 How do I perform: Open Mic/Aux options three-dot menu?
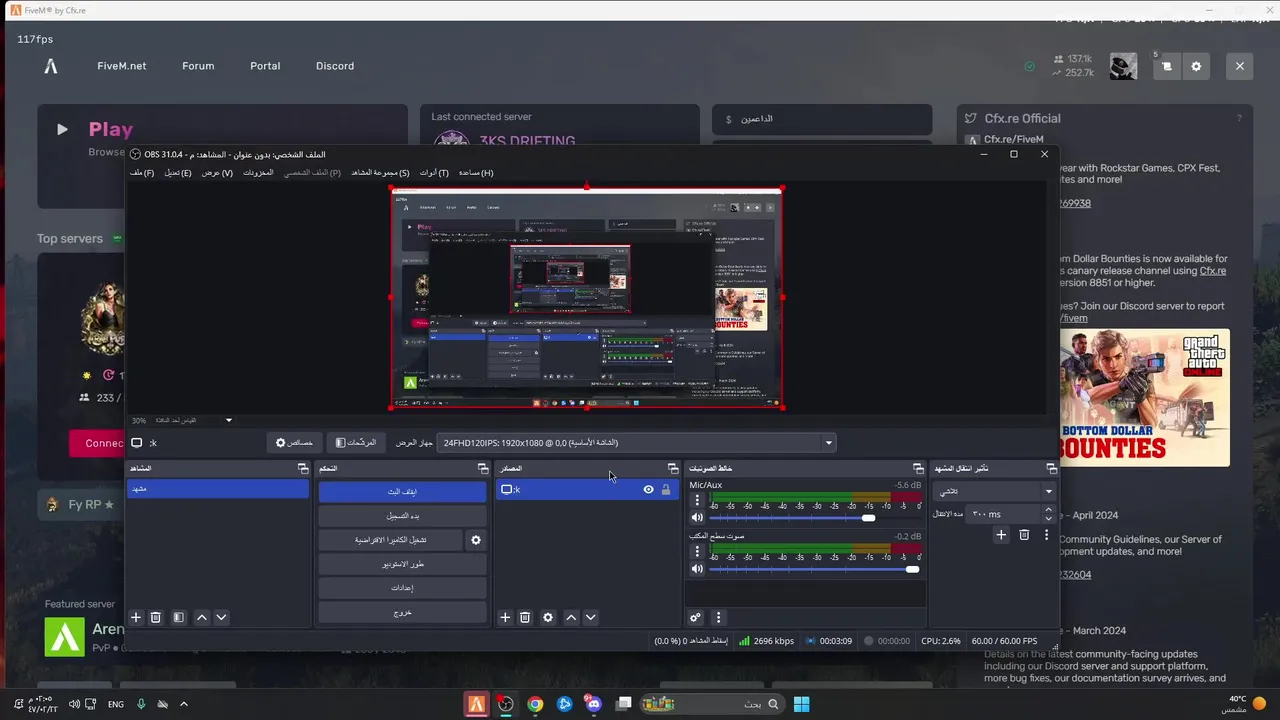click(x=698, y=500)
